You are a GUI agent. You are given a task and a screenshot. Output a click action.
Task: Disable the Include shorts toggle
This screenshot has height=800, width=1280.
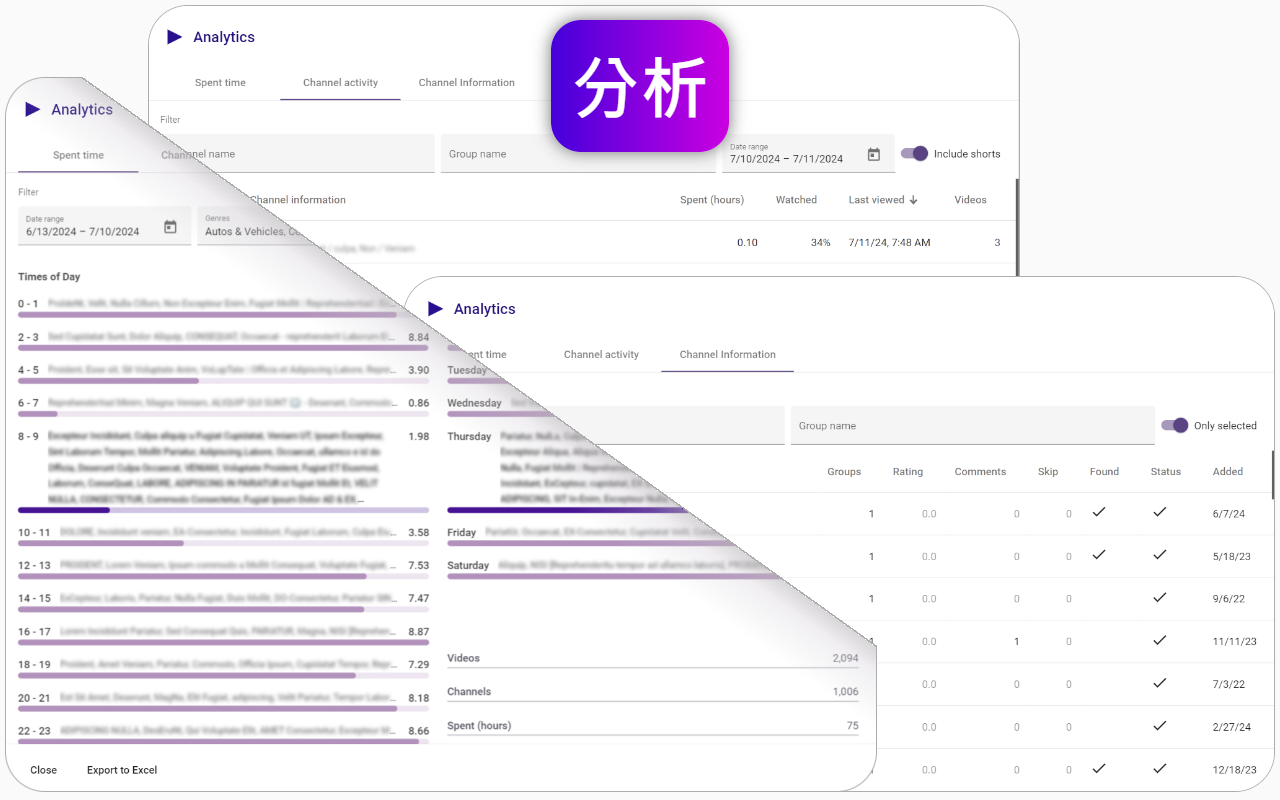(914, 153)
